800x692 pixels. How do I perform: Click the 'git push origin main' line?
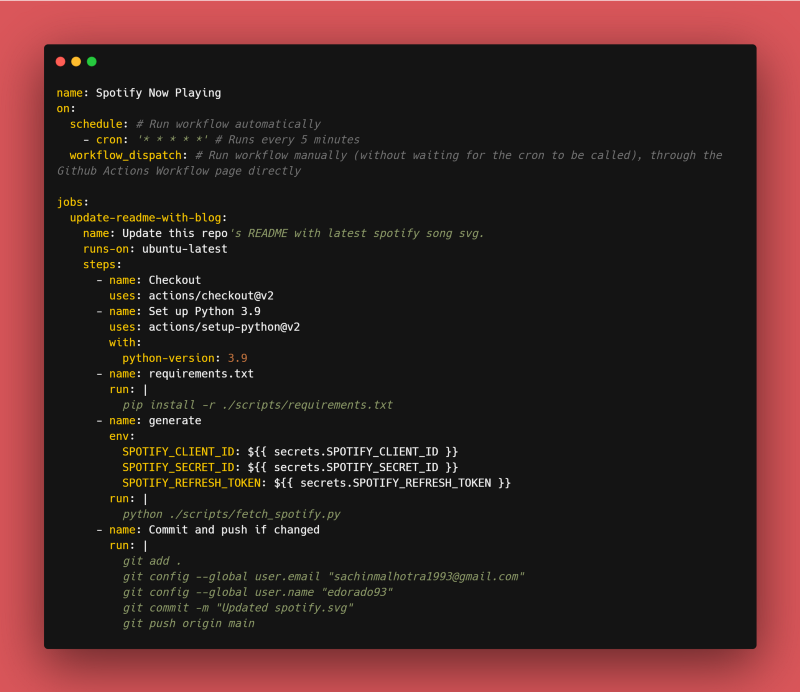pos(188,623)
